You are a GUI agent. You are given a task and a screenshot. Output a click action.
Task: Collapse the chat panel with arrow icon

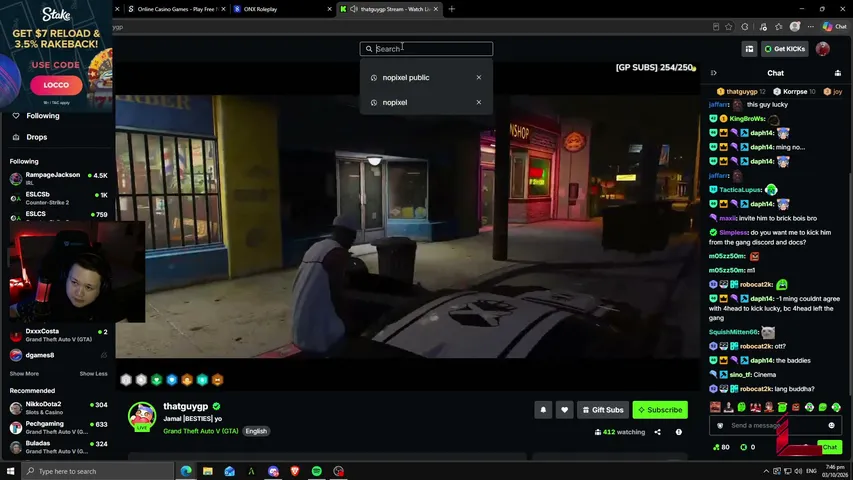(x=714, y=73)
